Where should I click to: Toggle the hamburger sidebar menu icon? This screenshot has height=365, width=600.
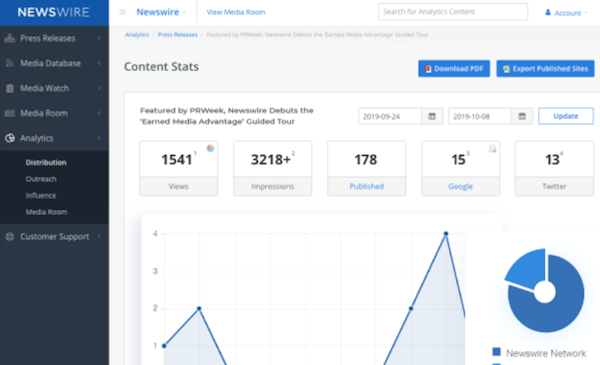pyautogui.click(x=122, y=12)
